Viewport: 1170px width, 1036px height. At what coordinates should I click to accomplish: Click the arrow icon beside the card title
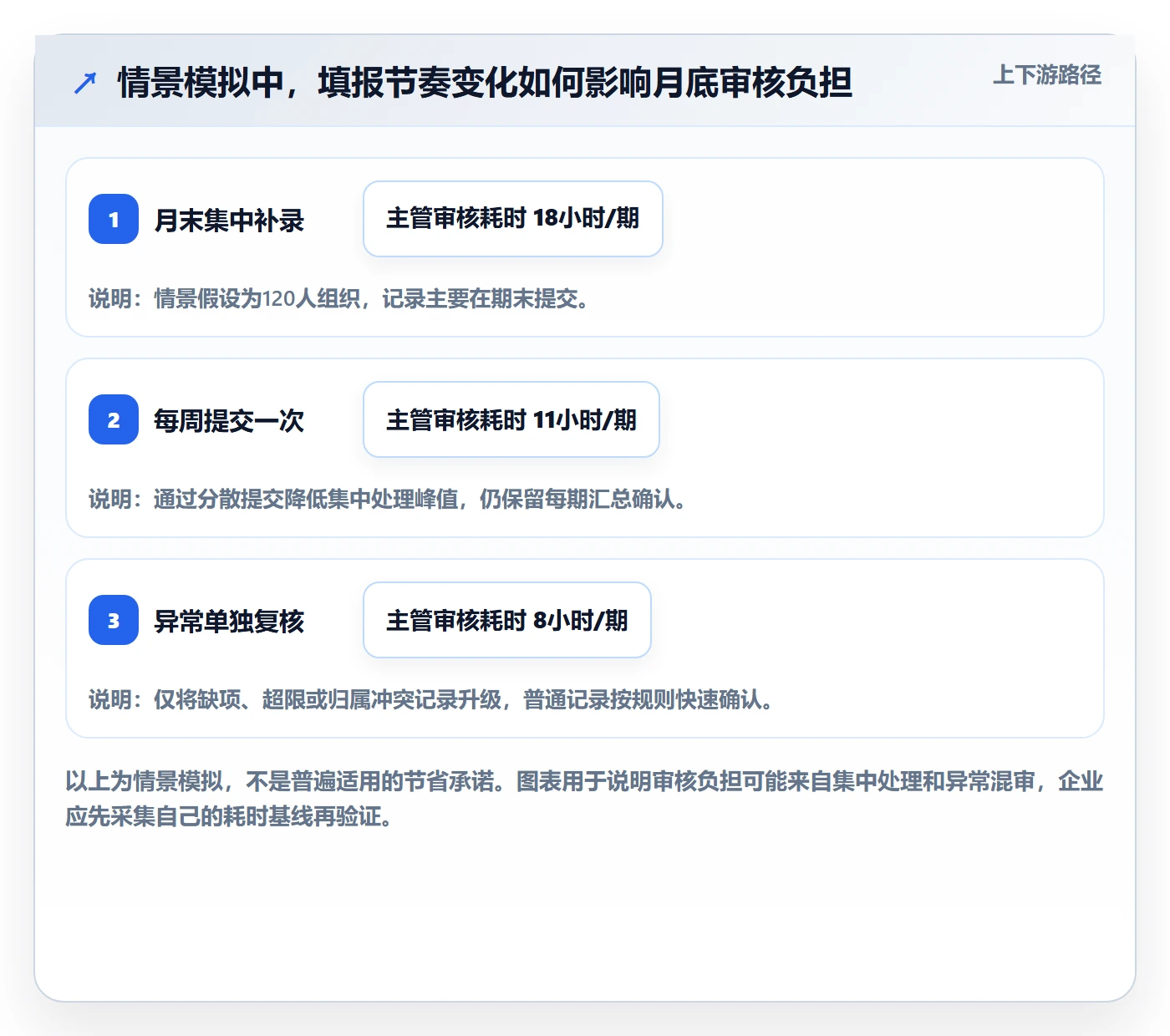(85, 83)
